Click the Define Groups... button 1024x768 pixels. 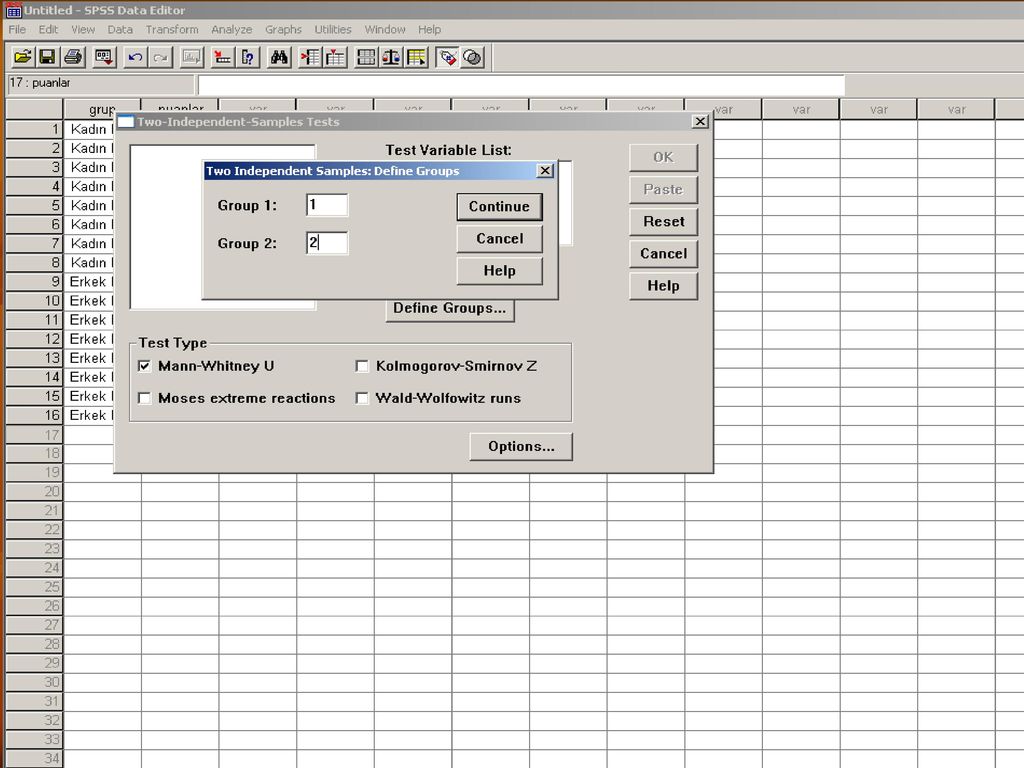449,308
